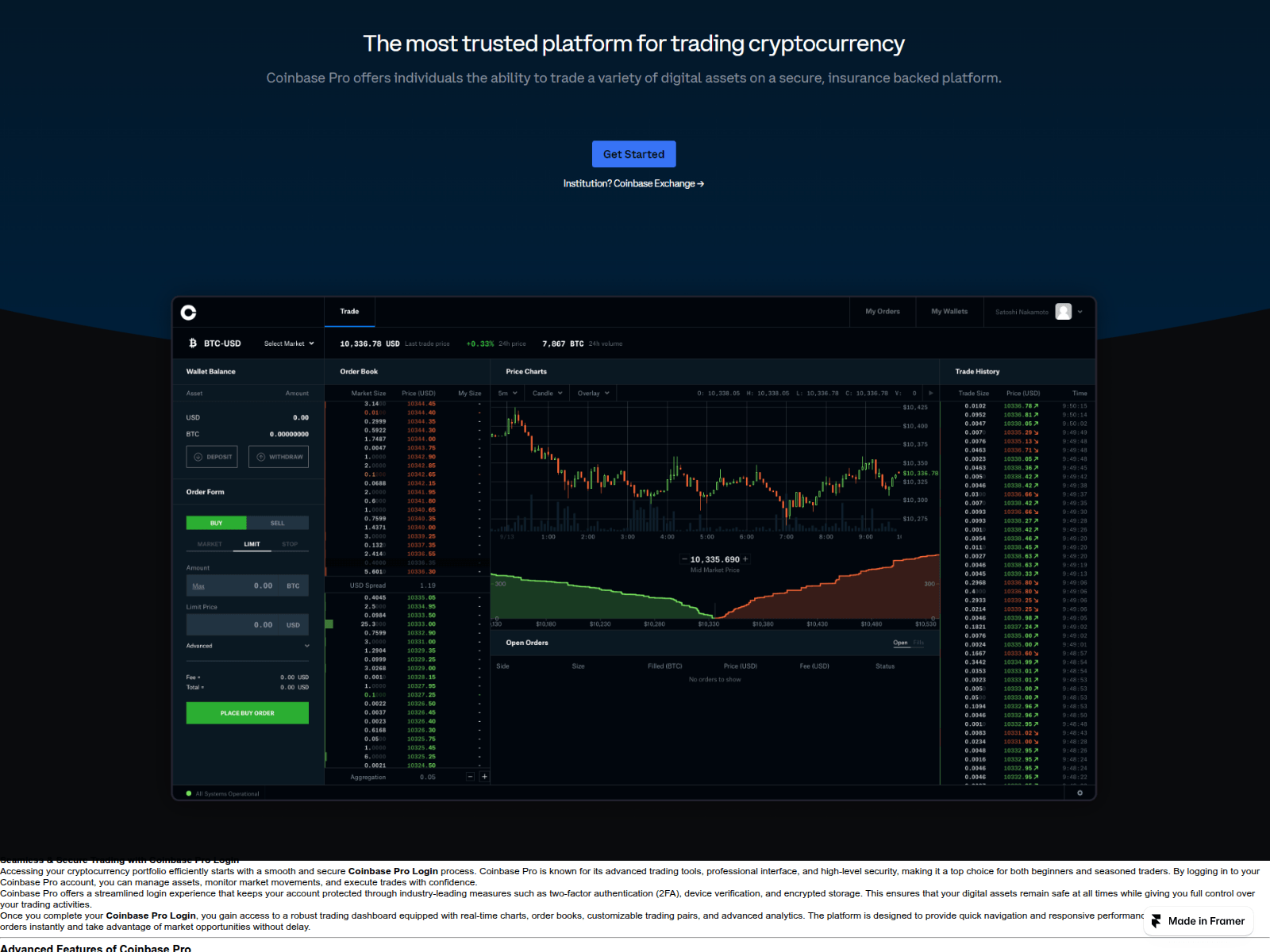Expand the user account chevron menu
The height and width of the screenshot is (952, 1270).
(x=1080, y=312)
